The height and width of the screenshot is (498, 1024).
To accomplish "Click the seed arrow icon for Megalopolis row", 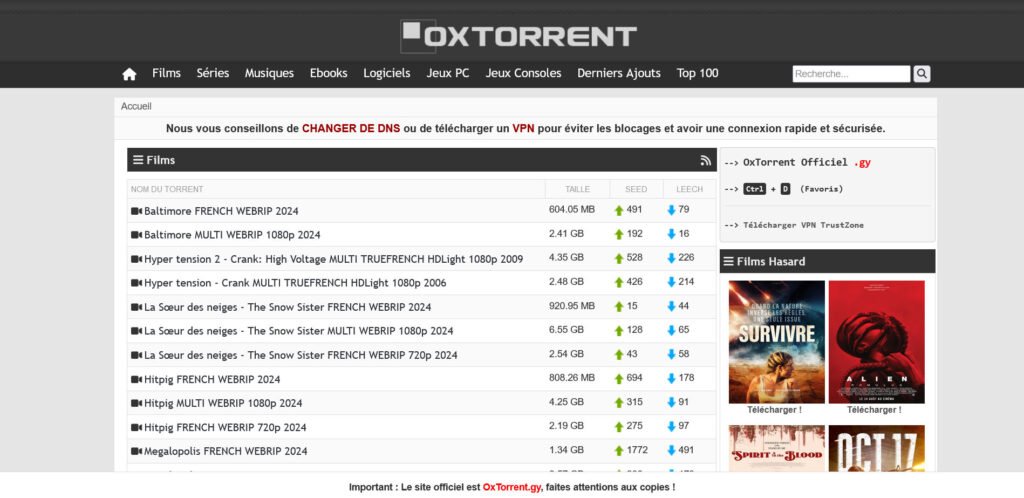I will point(619,450).
